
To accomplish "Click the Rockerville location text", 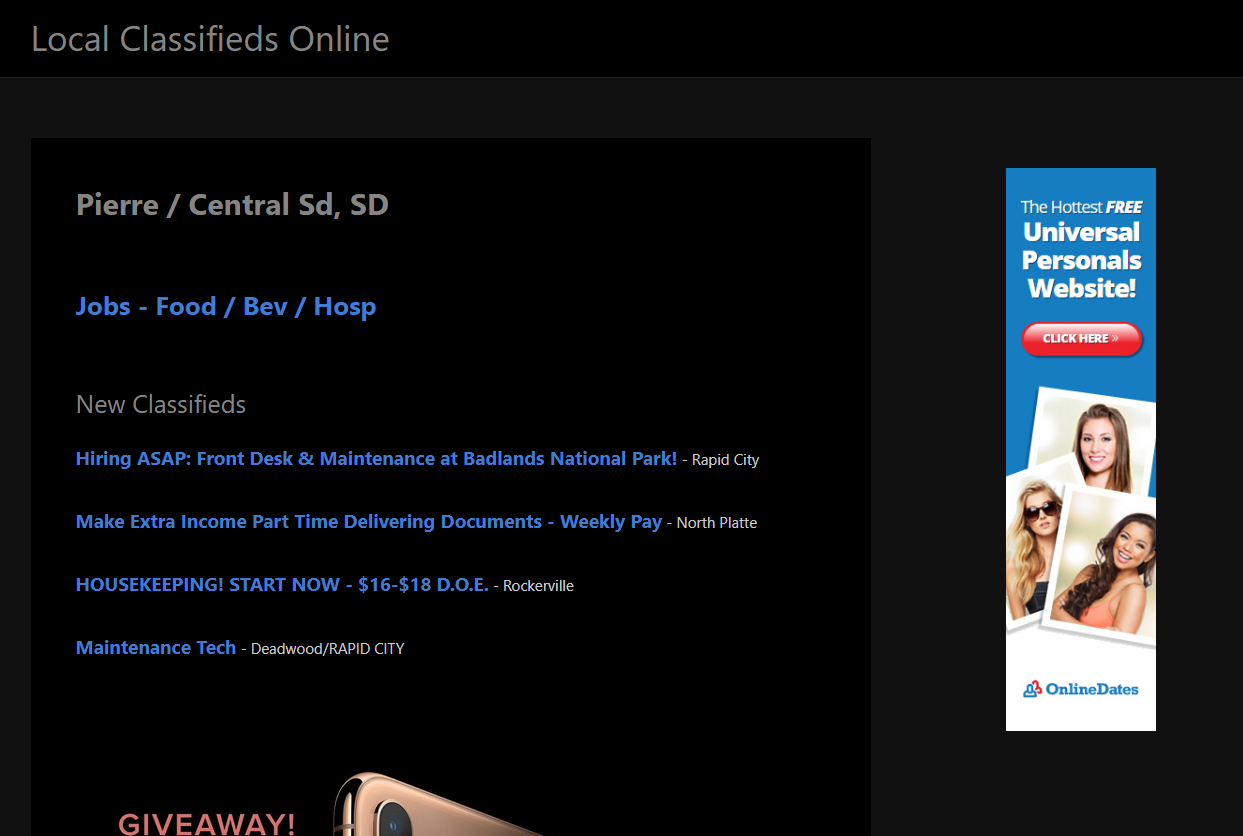I will [538, 586].
